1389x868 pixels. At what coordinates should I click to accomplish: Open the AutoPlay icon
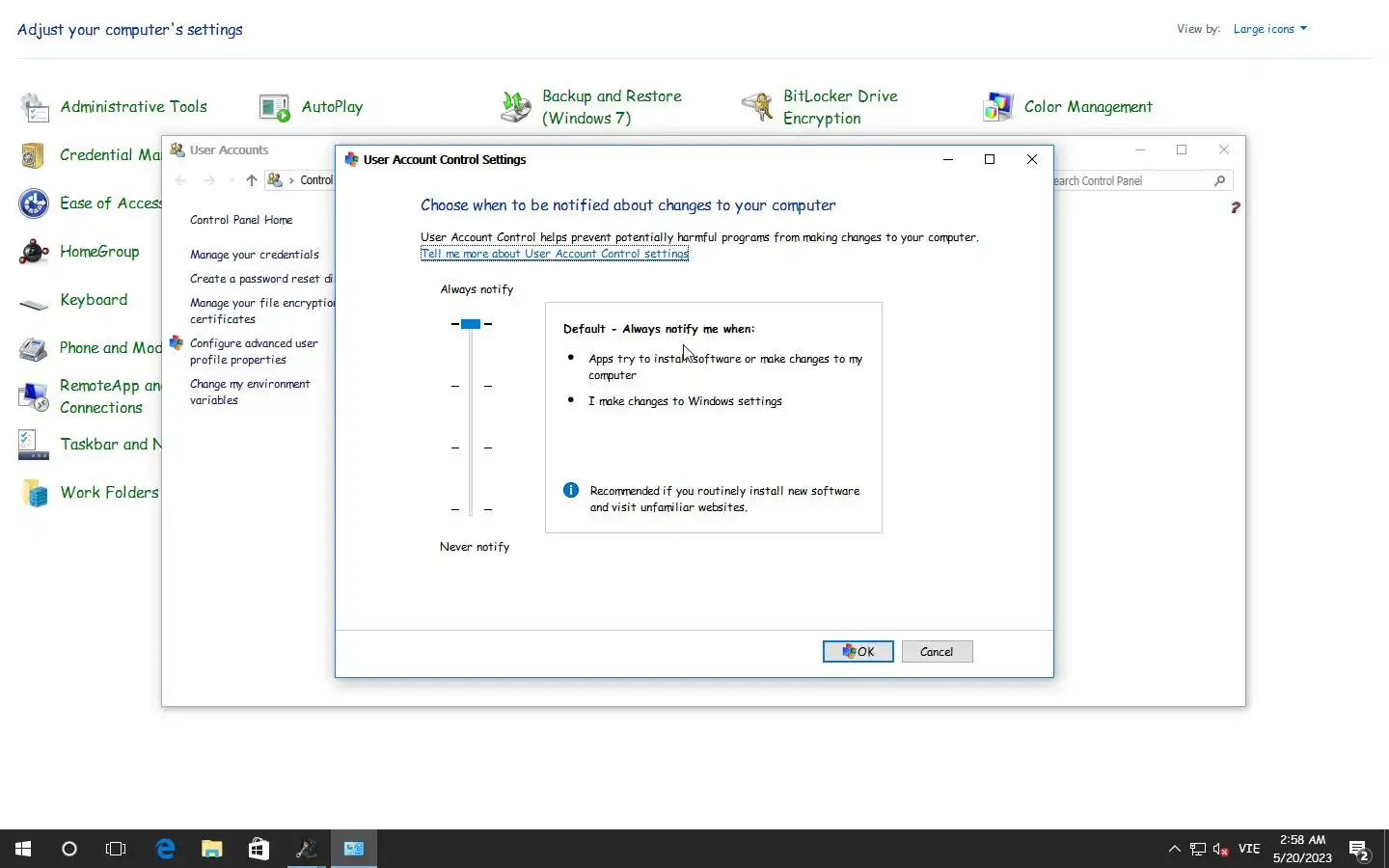point(275,107)
